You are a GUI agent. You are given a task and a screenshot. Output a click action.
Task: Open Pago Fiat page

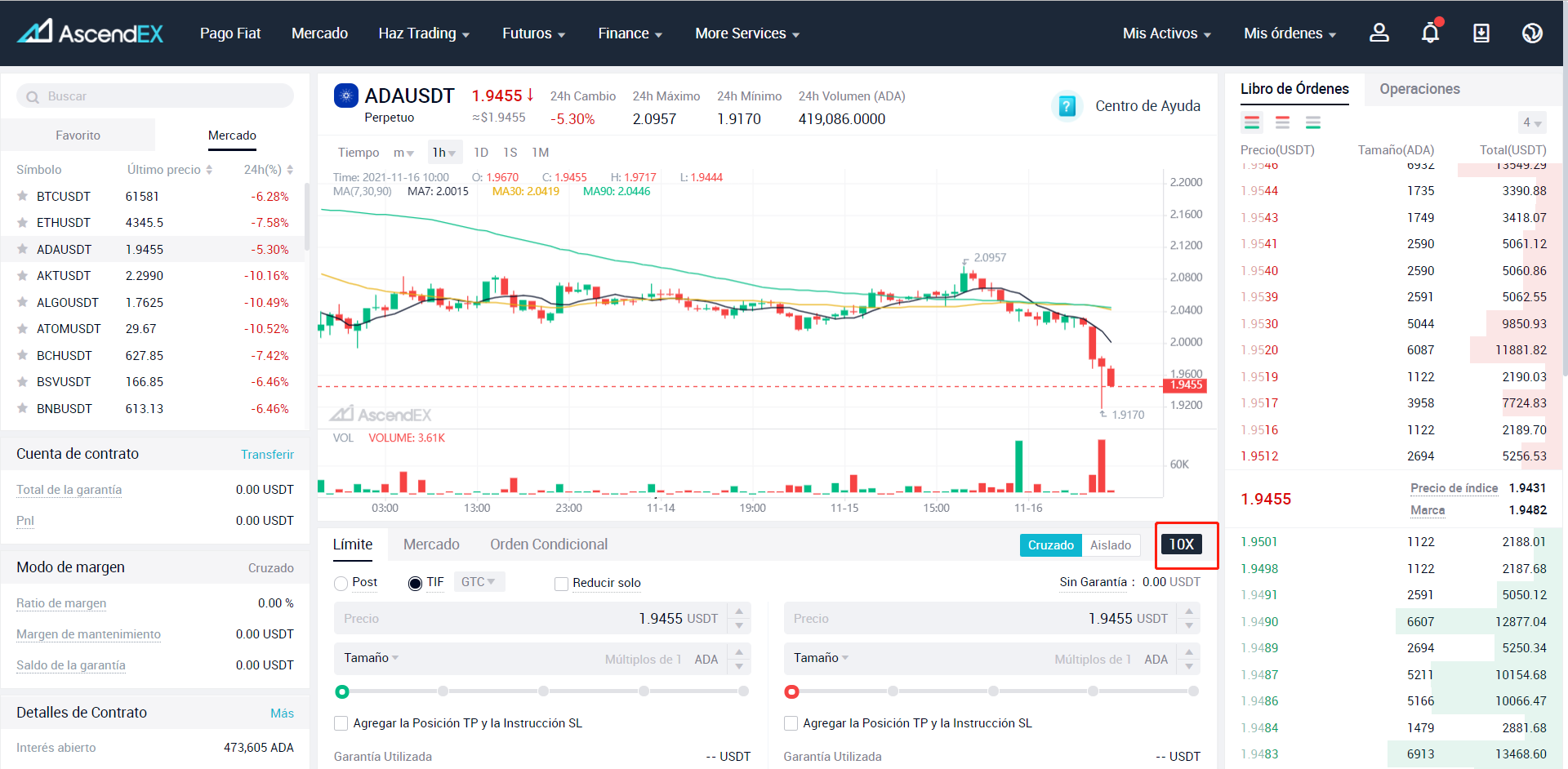(230, 33)
